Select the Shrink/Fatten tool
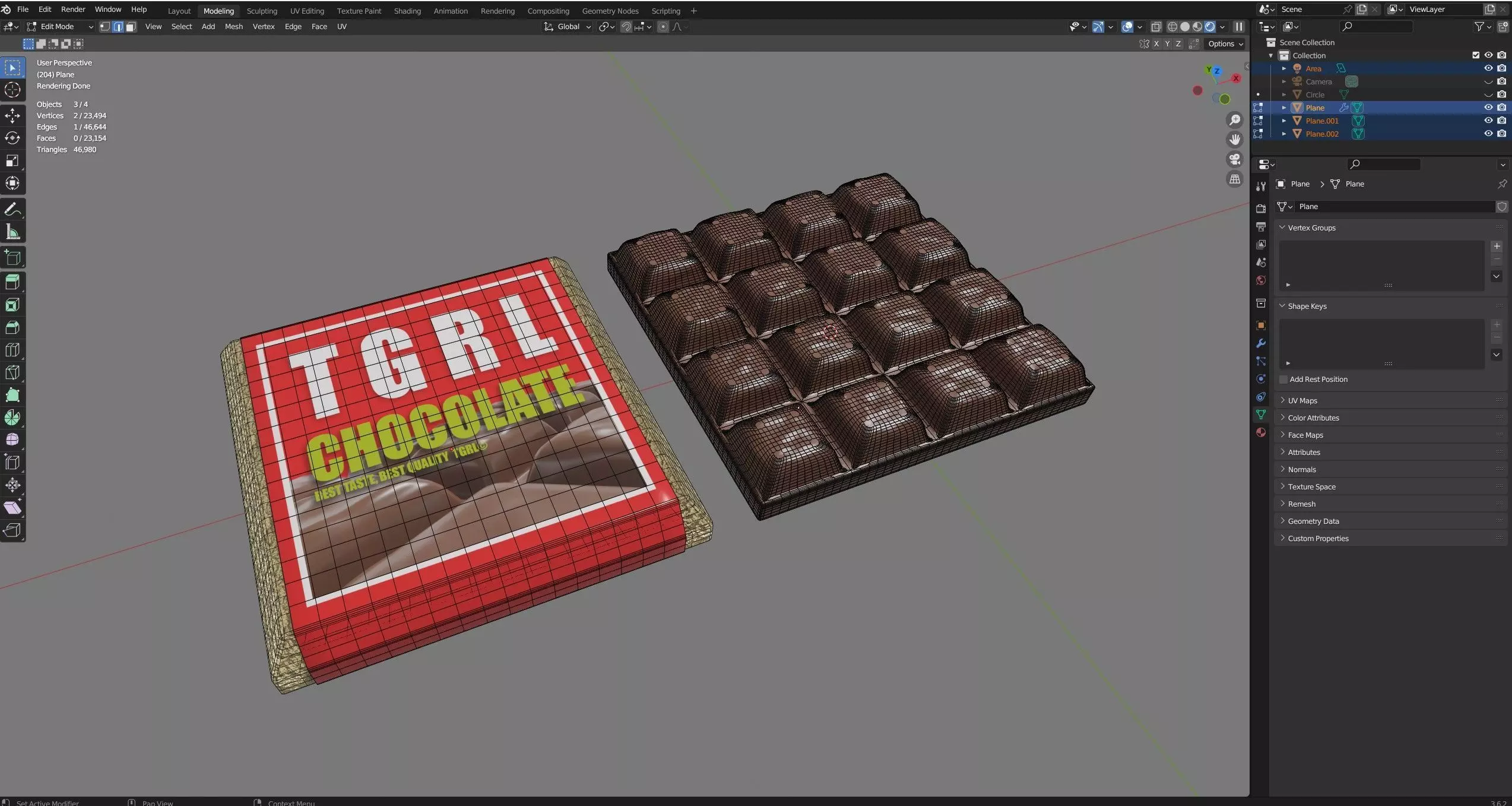This screenshot has height=806, width=1512. 12,485
